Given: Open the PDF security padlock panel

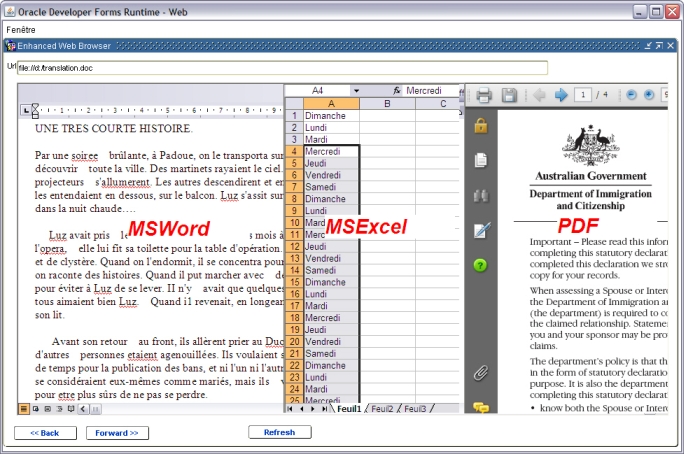Looking at the screenshot, I should [481, 126].
